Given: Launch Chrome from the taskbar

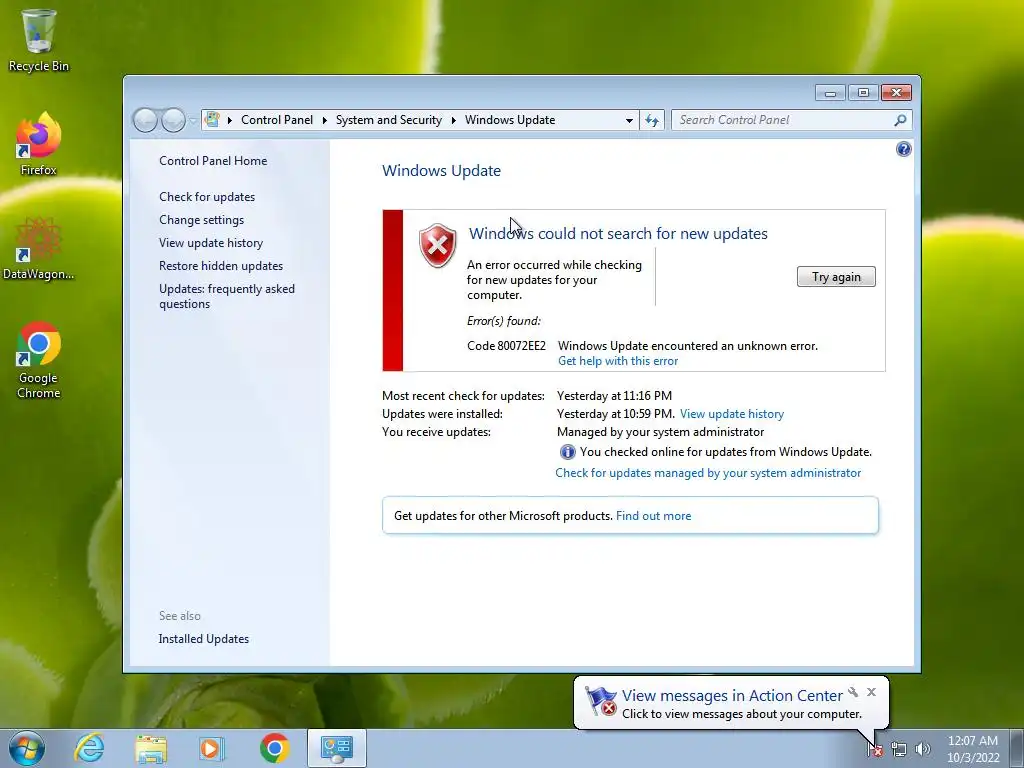Looking at the screenshot, I should (x=274, y=748).
